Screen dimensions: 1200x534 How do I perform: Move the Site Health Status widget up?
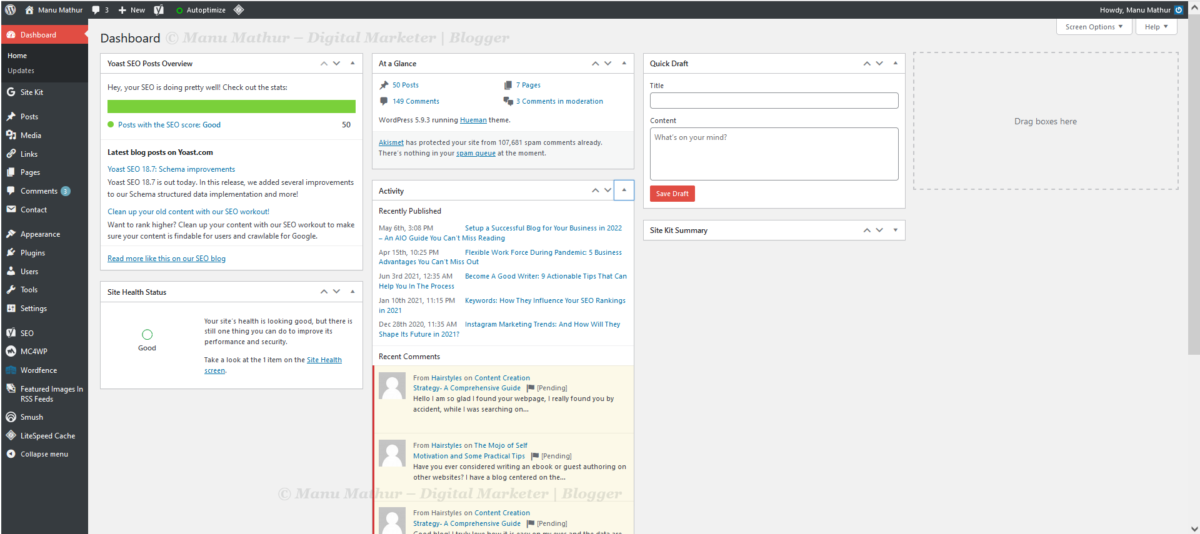pyautogui.click(x=323, y=292)
